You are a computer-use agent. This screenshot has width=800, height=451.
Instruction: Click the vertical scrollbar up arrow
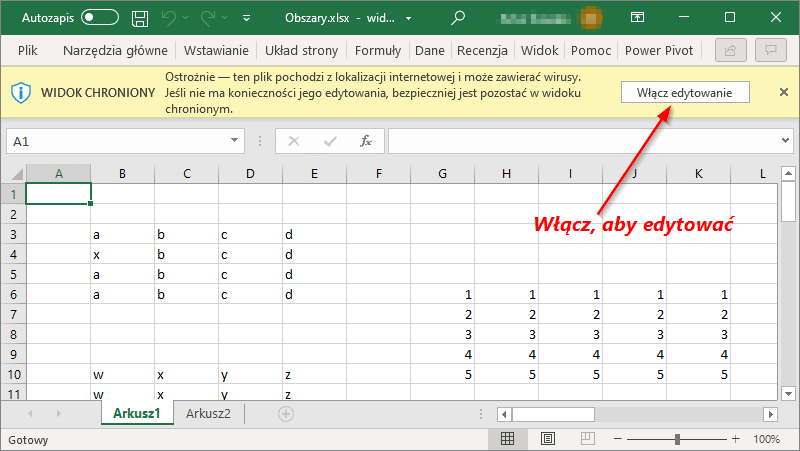(x=788, y=173)
